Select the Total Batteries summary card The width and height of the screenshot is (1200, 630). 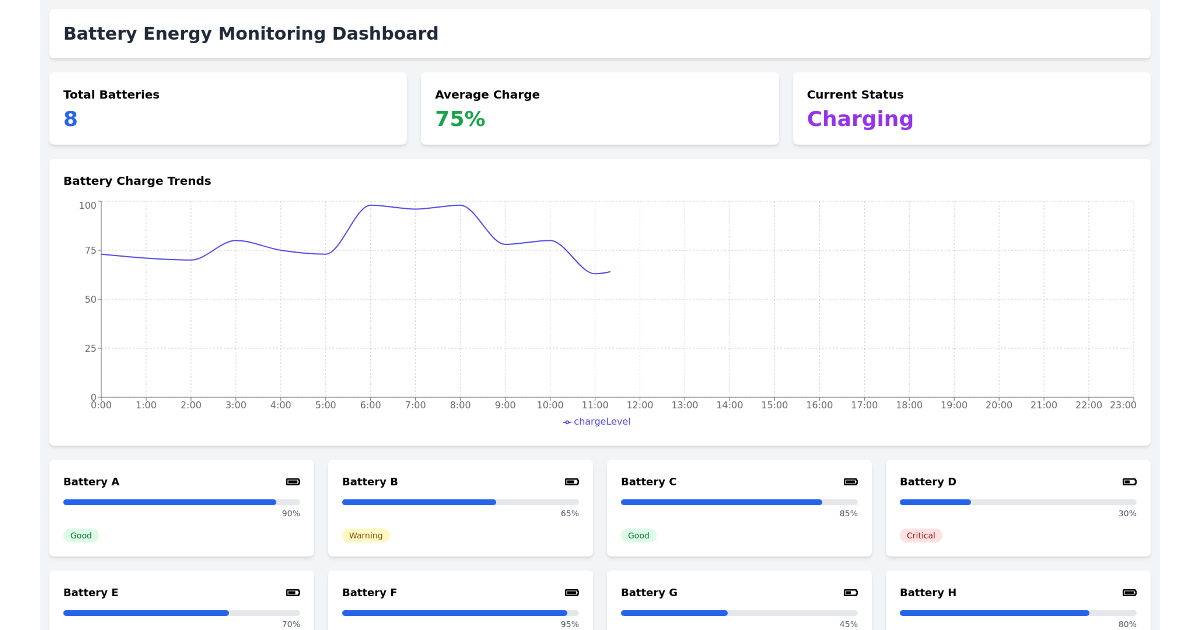pos(228,108)
